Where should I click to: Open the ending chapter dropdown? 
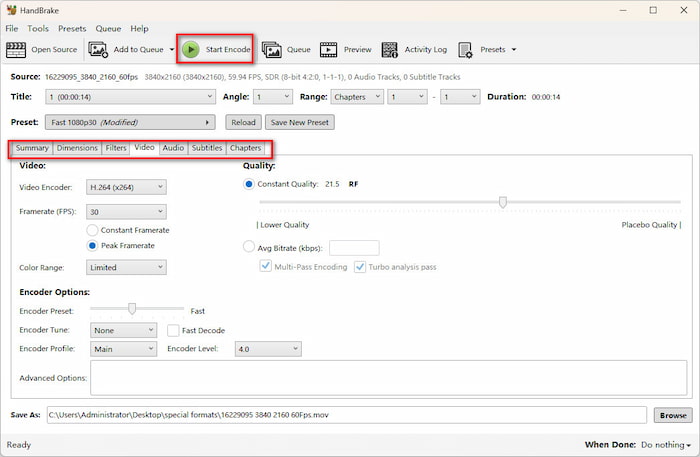click(x=460, y=97)
